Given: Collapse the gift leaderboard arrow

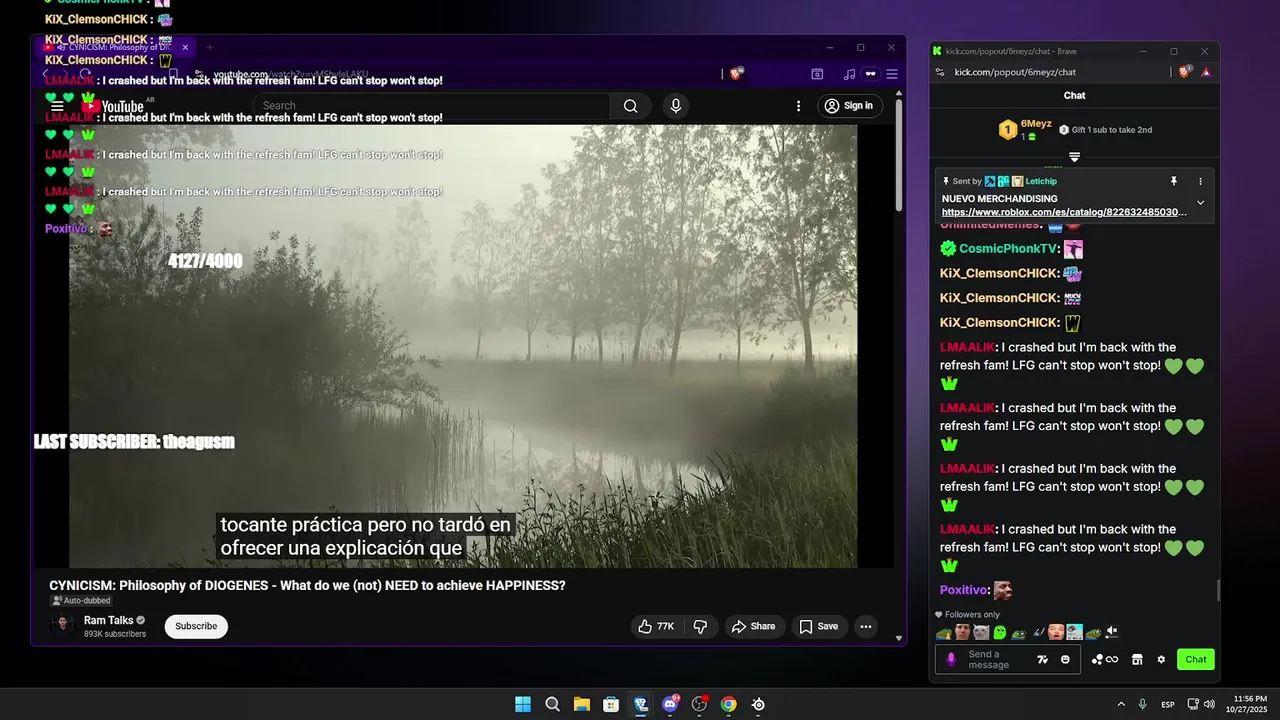Looking at the screenshot, I should 1074,157.
